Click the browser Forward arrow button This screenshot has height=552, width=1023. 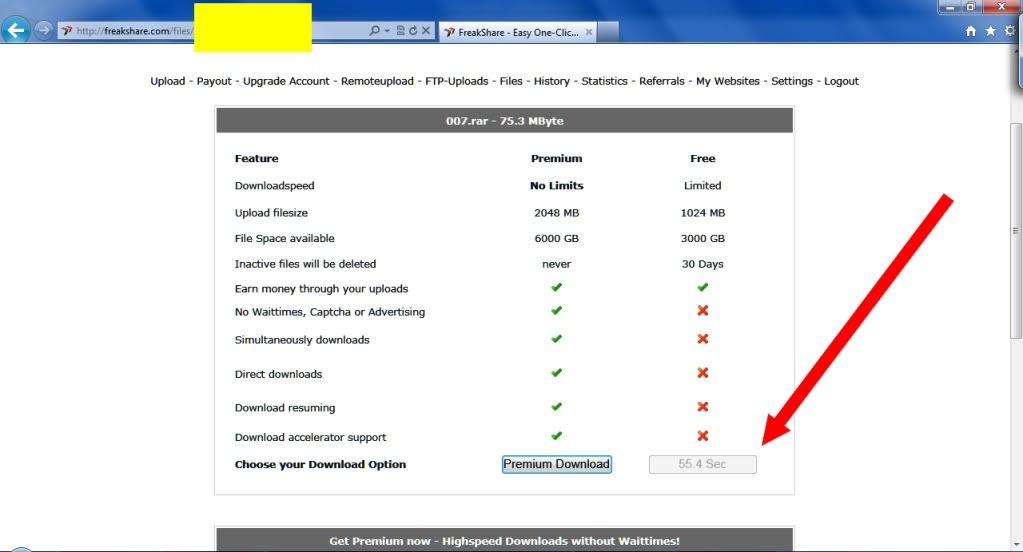(x=43, y=30)
